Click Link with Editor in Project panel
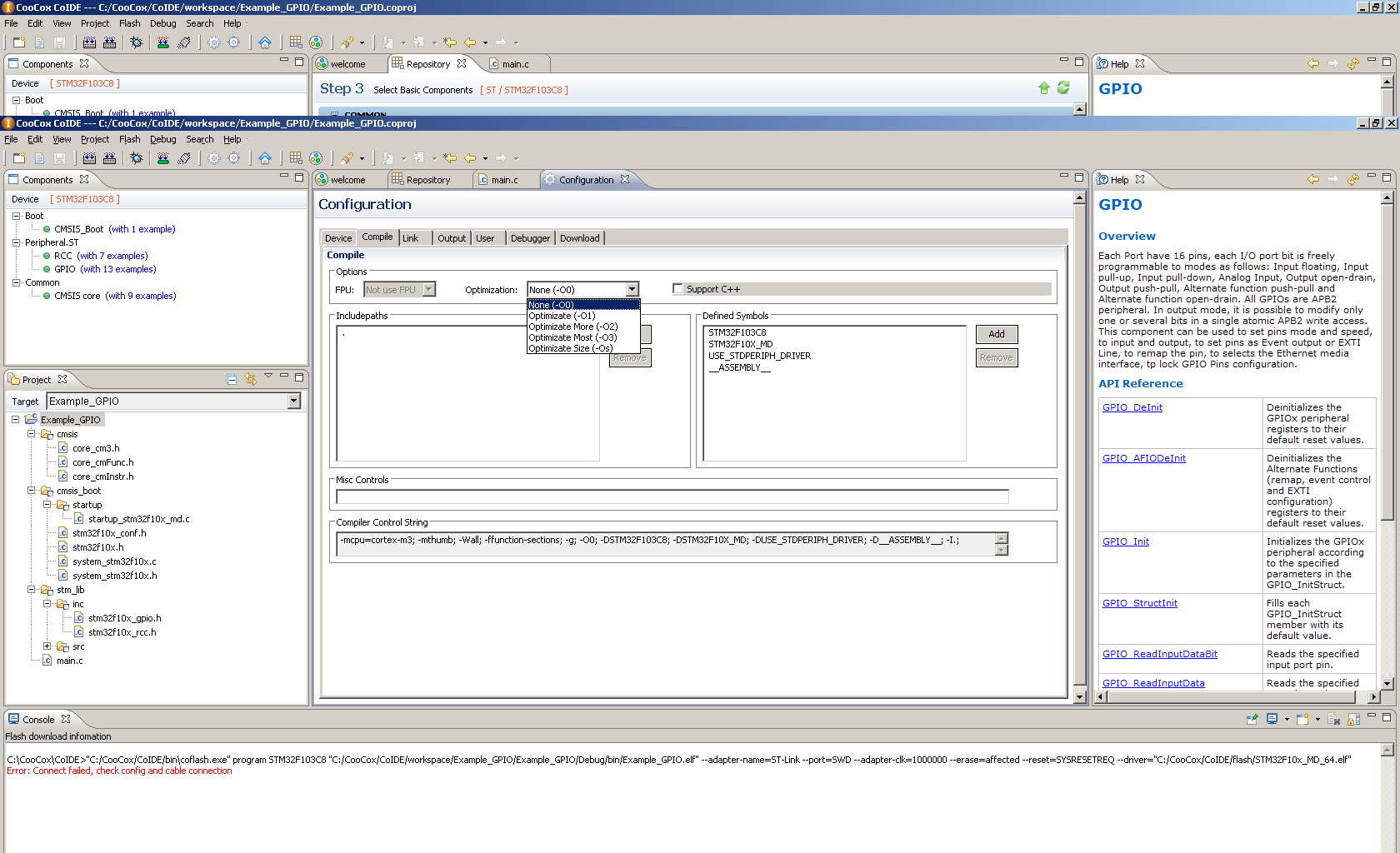This screenshot has height=853, width=1400. click(x=250, y=380)
